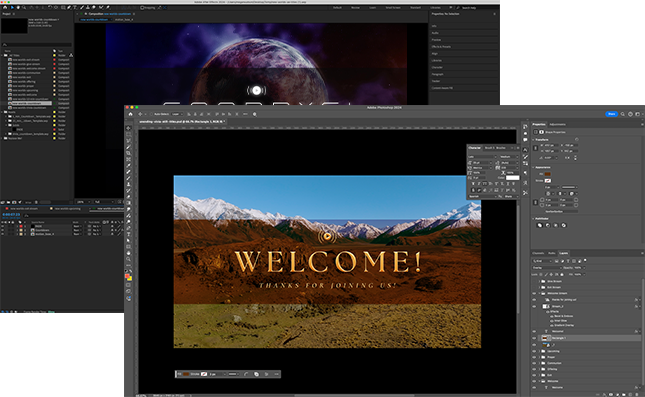Hide the Welcome Stream layer group
This screenshot has width=645, height=397.
pyautogui.click(x=534, y=293)
